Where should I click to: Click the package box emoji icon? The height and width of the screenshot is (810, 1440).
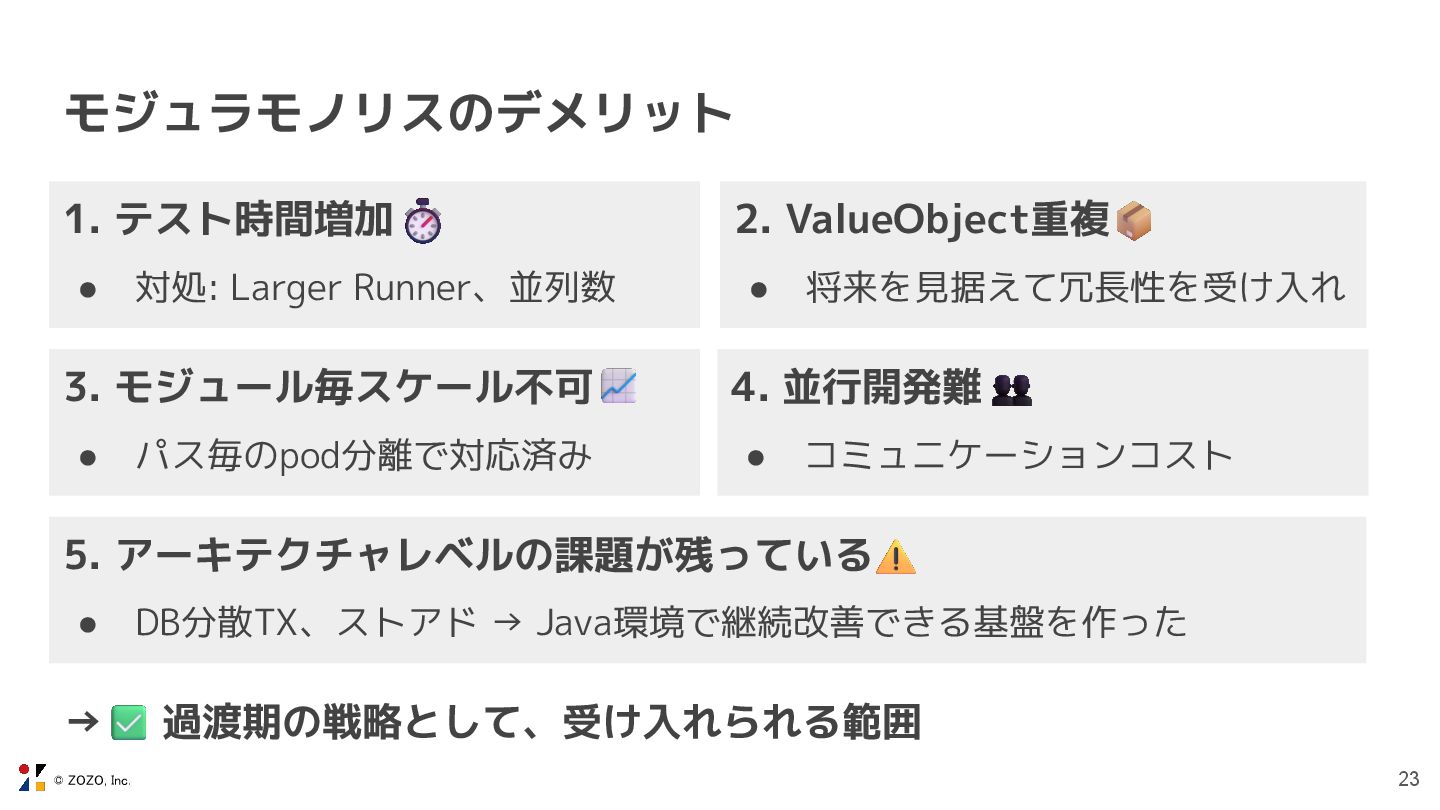click(1133, 220)
